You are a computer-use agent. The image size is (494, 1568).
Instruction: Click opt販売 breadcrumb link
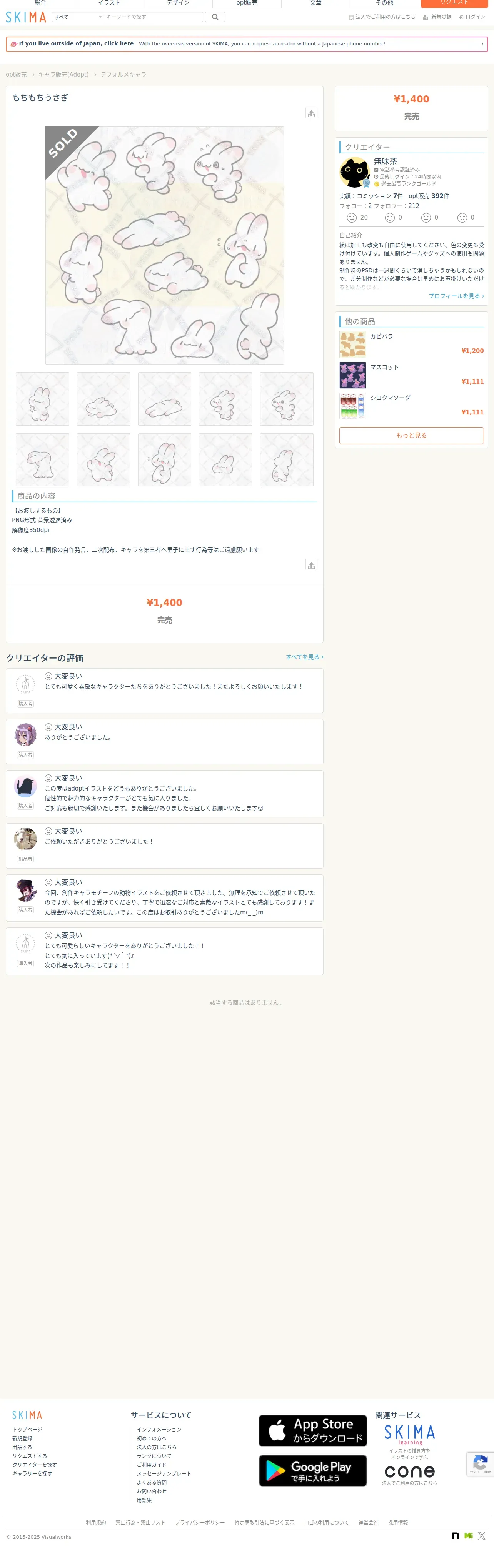click(x=17, y=74)
